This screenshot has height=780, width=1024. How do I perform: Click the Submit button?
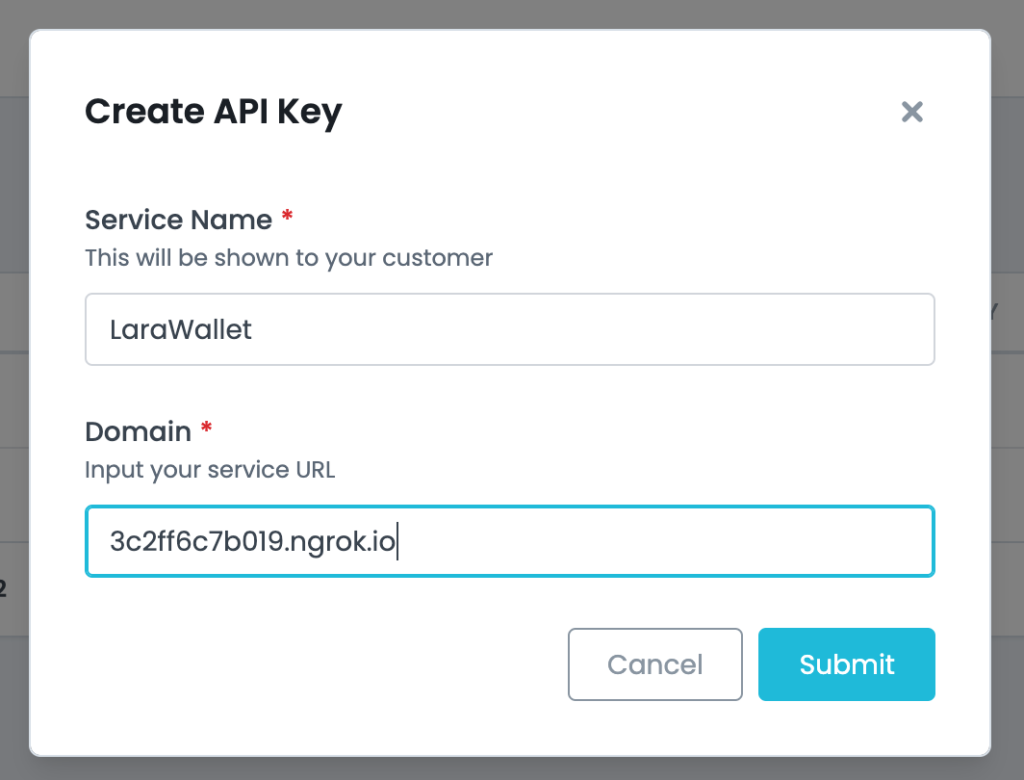[x=846, y=664]
